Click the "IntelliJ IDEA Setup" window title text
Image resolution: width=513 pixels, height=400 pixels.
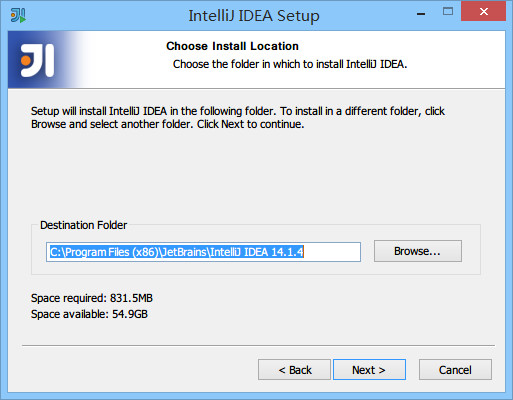(254, 16)
